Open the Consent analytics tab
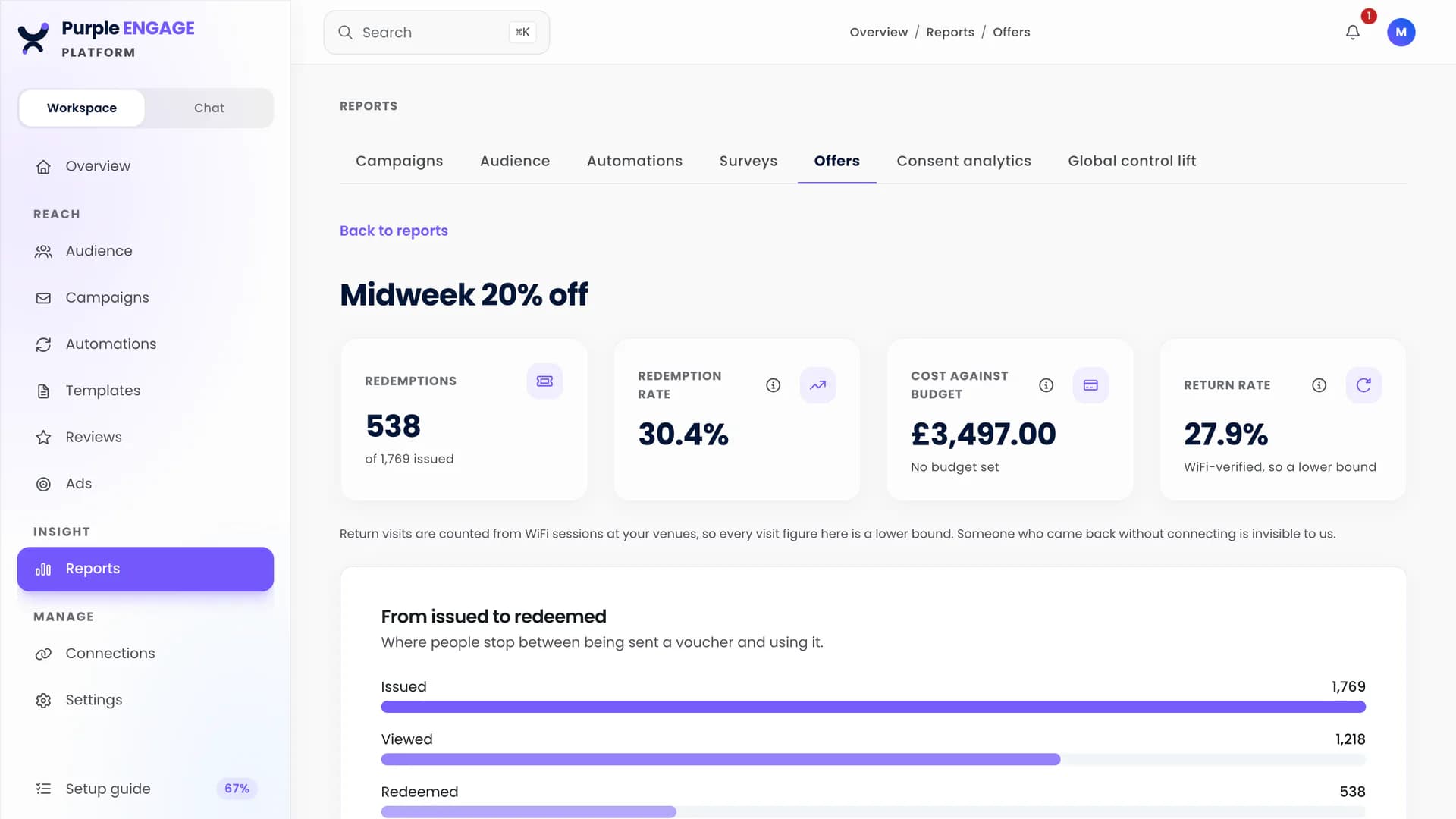 pyautogui.click(x=964, y=161)
